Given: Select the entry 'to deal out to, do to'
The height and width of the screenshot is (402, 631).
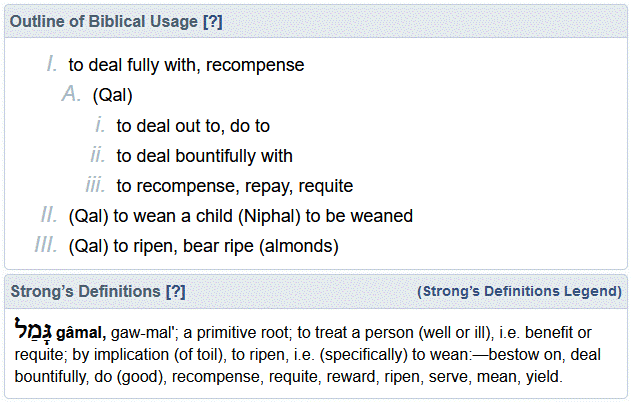Looking at the screenshot, I should click(x=193, y=126).
